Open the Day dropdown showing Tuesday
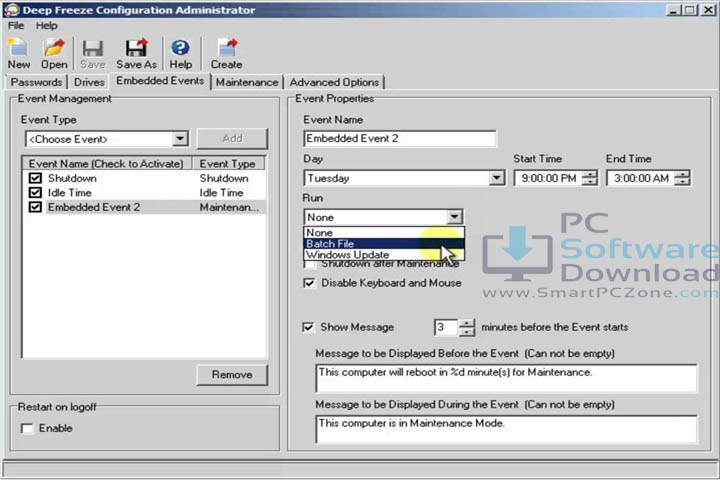The width and height of the screenshot is (720, 480). point(496,178)
